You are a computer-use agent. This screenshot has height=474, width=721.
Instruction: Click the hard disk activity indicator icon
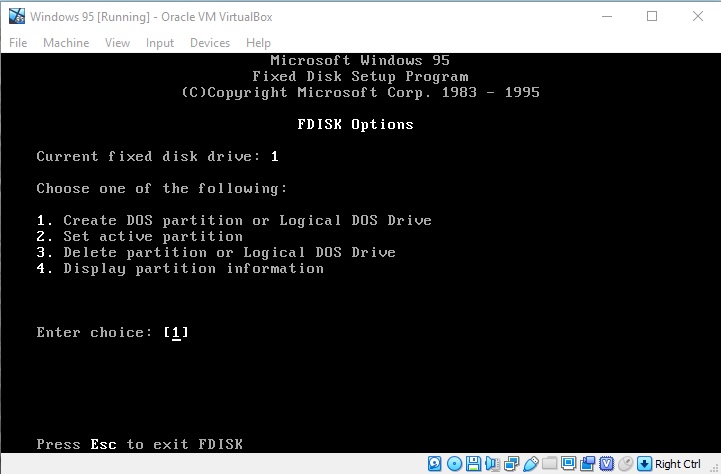point(435,463)
